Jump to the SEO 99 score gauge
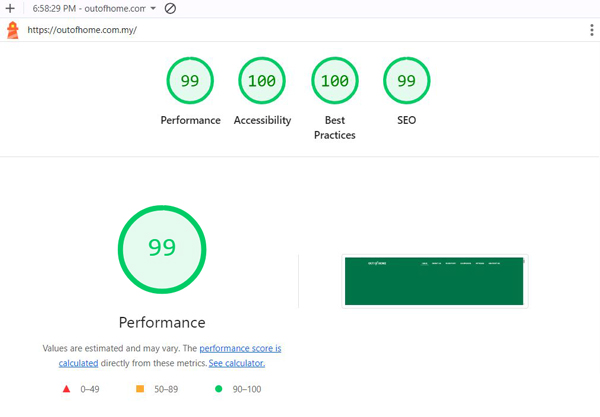The height and width of the screenshot is (417, 600). pos(406,80)
